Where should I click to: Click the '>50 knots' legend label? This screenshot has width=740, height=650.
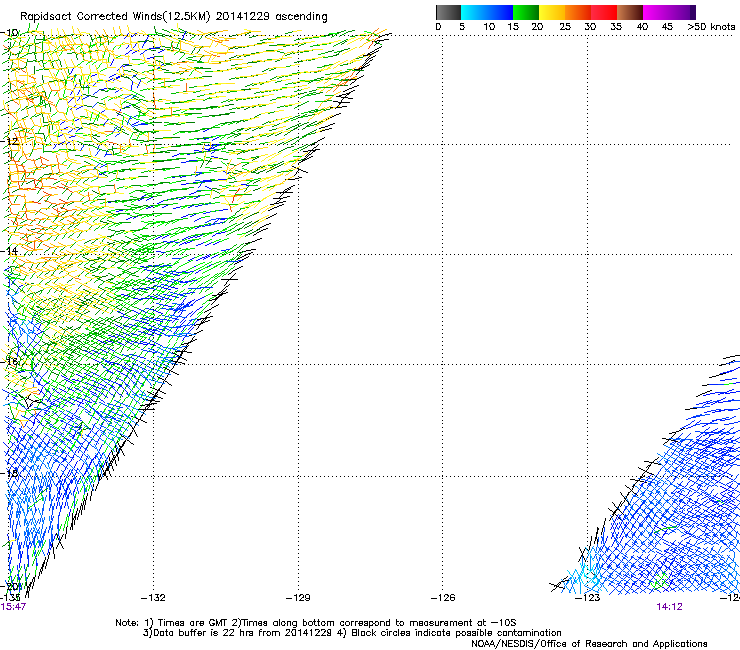click(711, 27)
